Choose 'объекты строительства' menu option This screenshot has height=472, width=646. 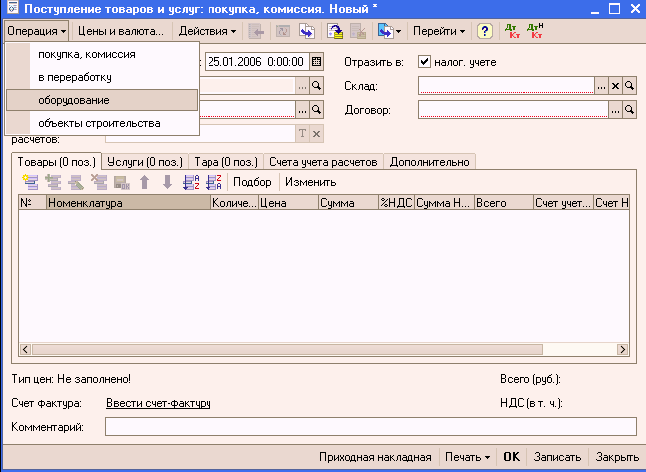tap(99, 123)
